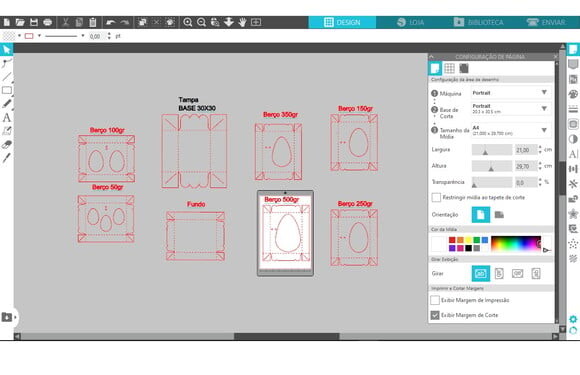Click the Zoom Out magnifier icon
This screenshot has width=580, height=375.
click(x=201, y=22)
